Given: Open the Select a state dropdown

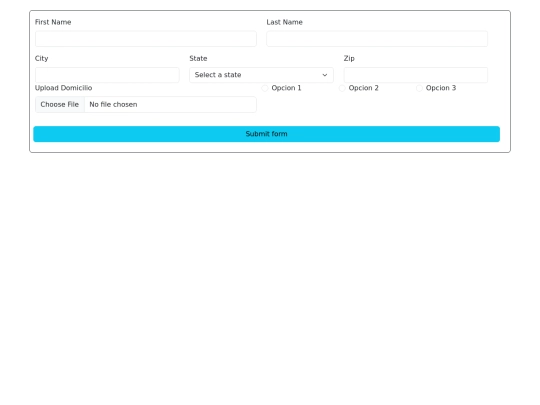Looking at the screenshot, I should [x=261, y=75].
